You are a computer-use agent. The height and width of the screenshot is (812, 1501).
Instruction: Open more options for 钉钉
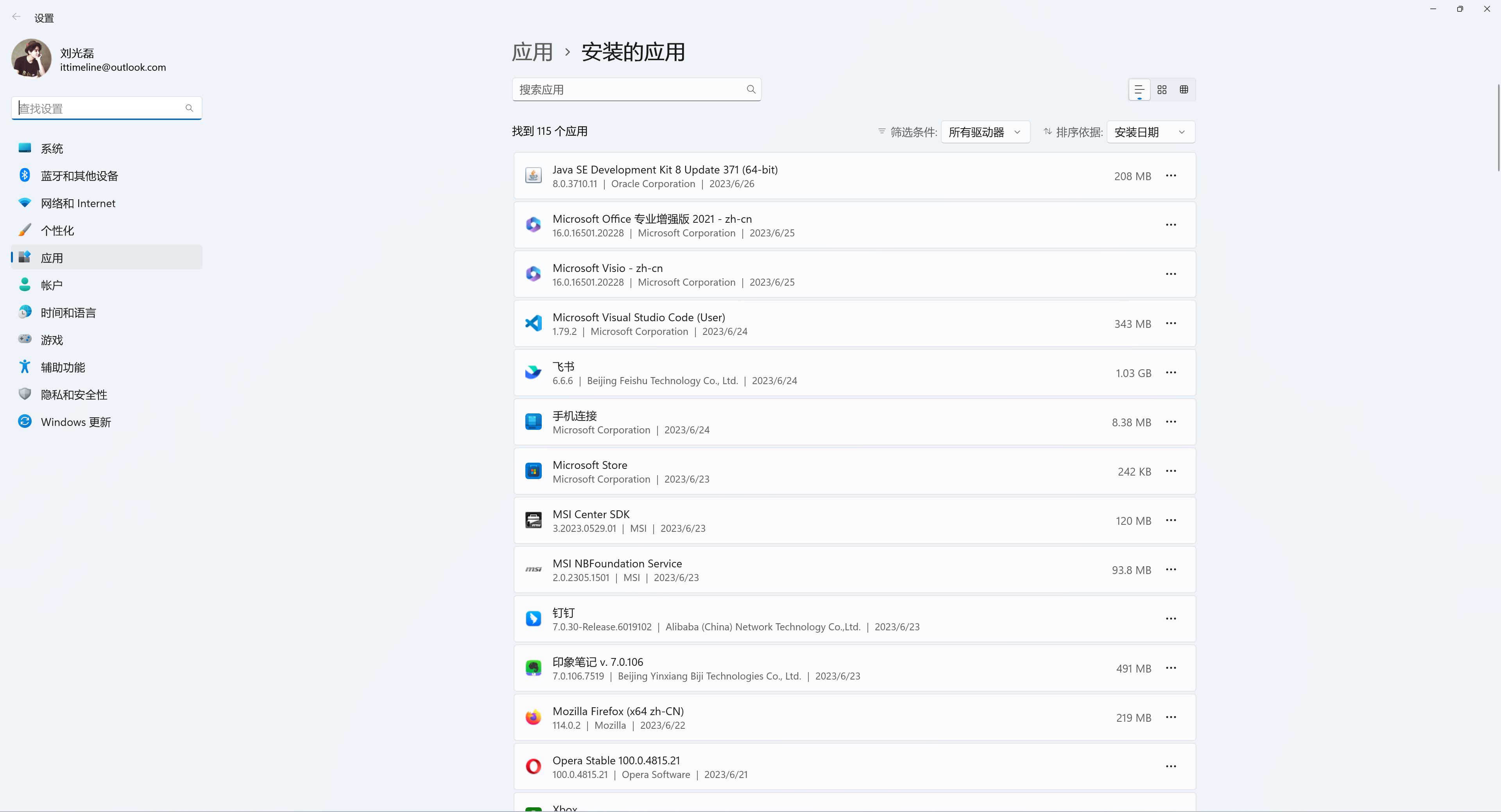pyautogui.click(x=1171, y=619)
